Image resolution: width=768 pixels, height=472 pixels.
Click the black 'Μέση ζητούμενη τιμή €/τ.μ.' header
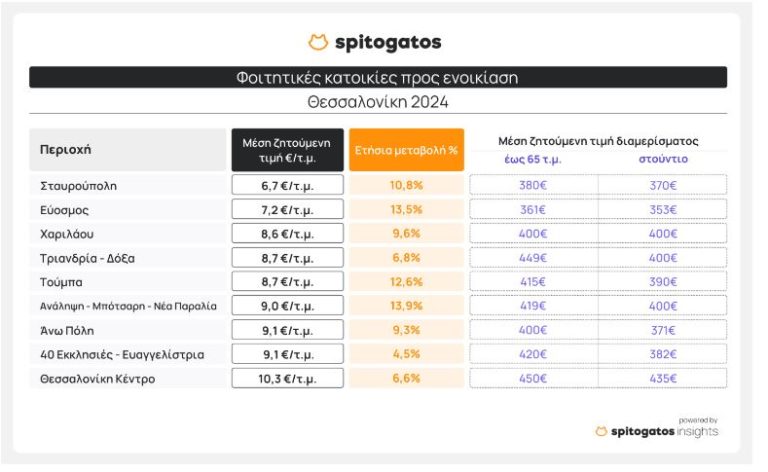[x=287, y=149]
